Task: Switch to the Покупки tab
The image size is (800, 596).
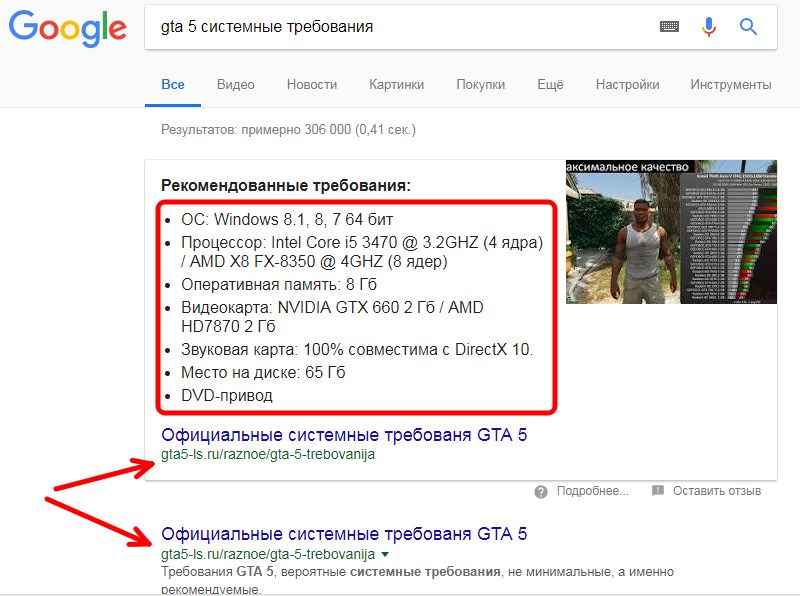Action: tap(480, 85)
